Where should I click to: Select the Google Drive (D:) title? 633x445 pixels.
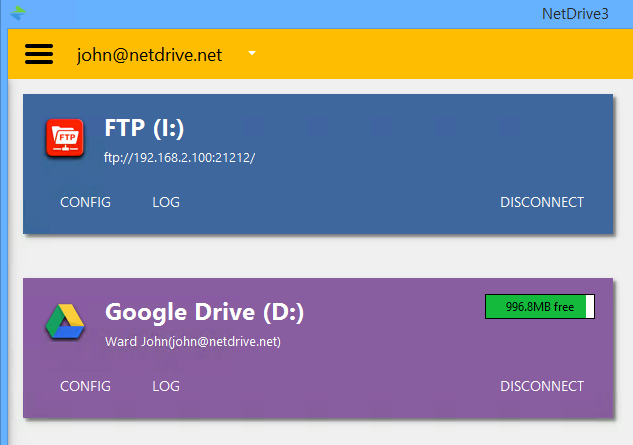204,312
